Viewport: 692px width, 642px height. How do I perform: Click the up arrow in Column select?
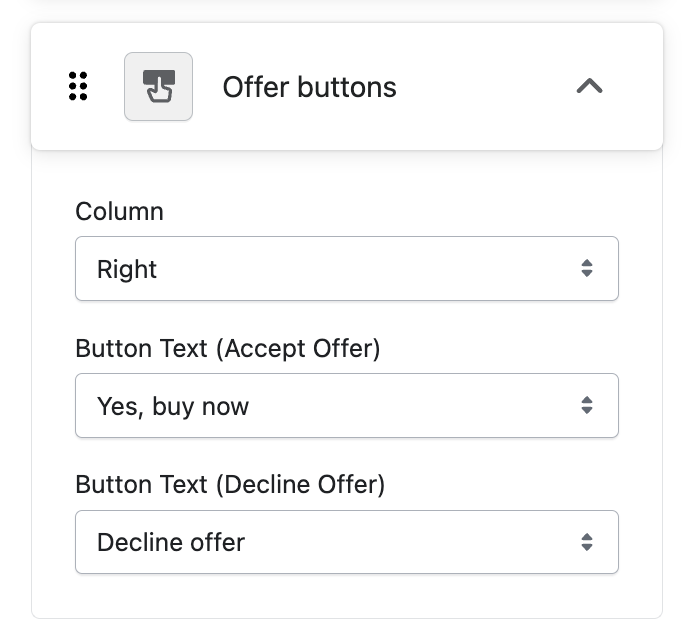(x=587, y=263)
